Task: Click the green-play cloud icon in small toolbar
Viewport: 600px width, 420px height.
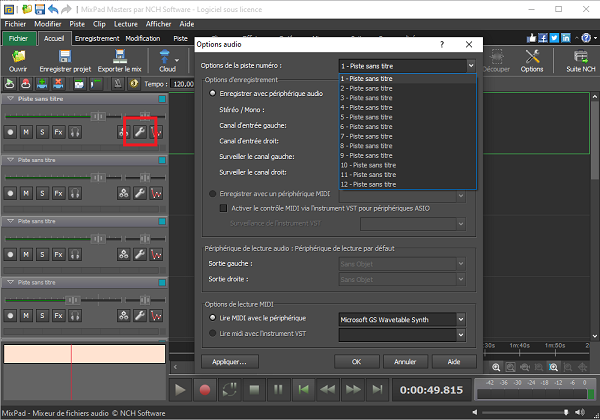Action: [10, 83]
